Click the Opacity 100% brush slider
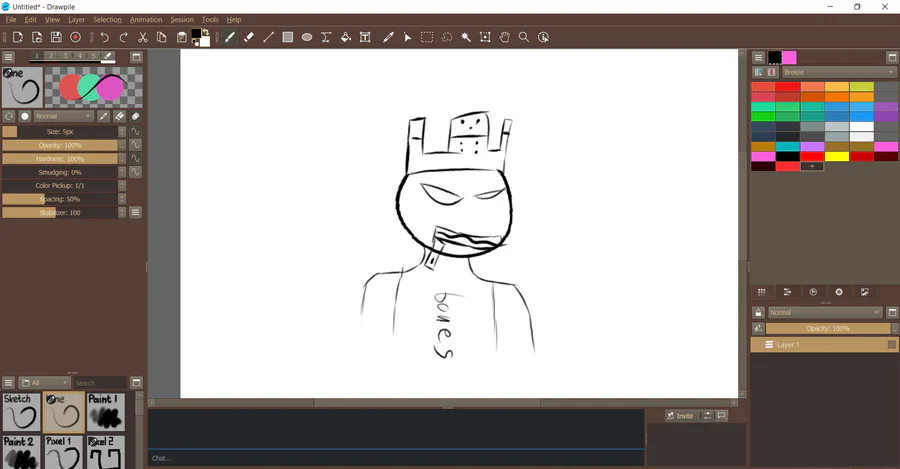The image size is (900, 469). click(60, 145)
